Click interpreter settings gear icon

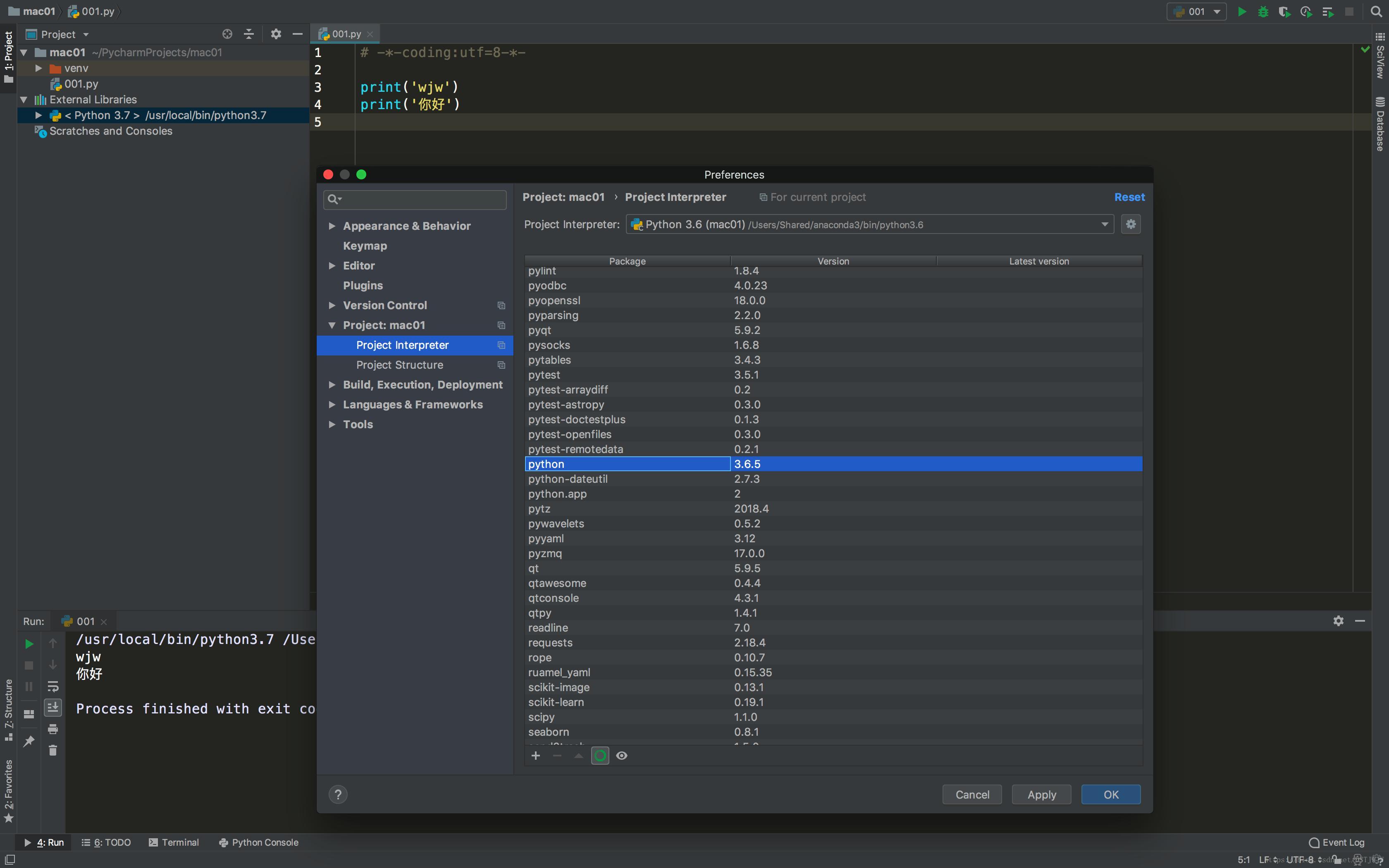click(x=1130, y=224)
